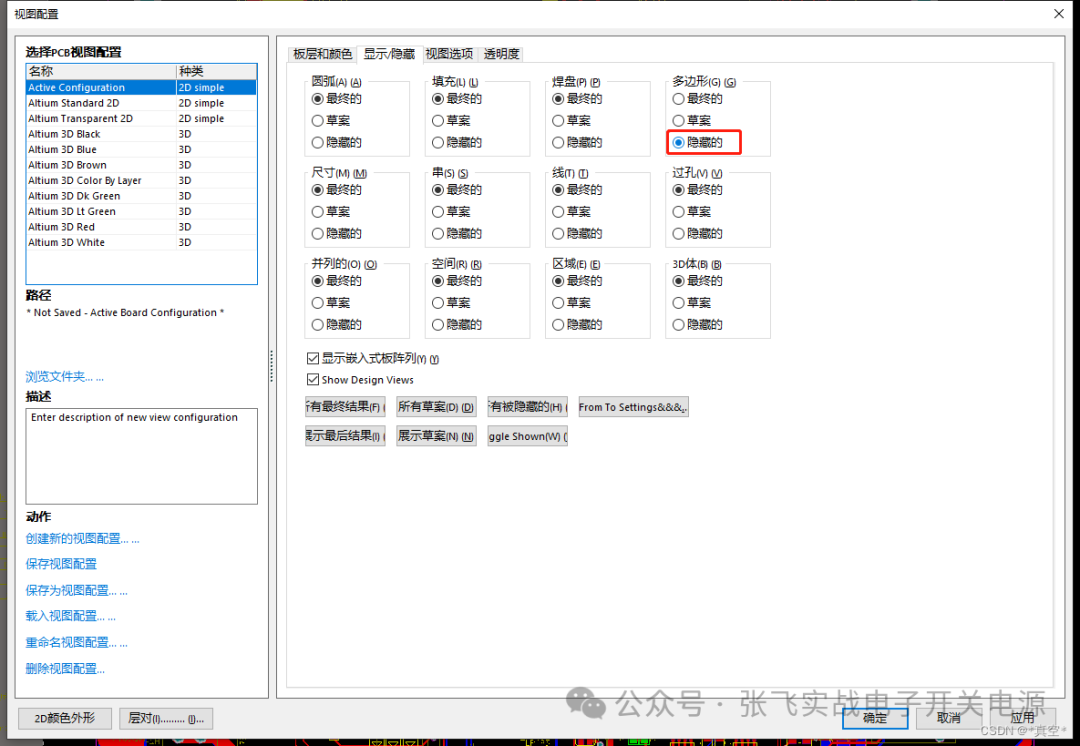1080x746 pixels.
Task: Open the 删除视图配置 action
Action: [64, 667]
